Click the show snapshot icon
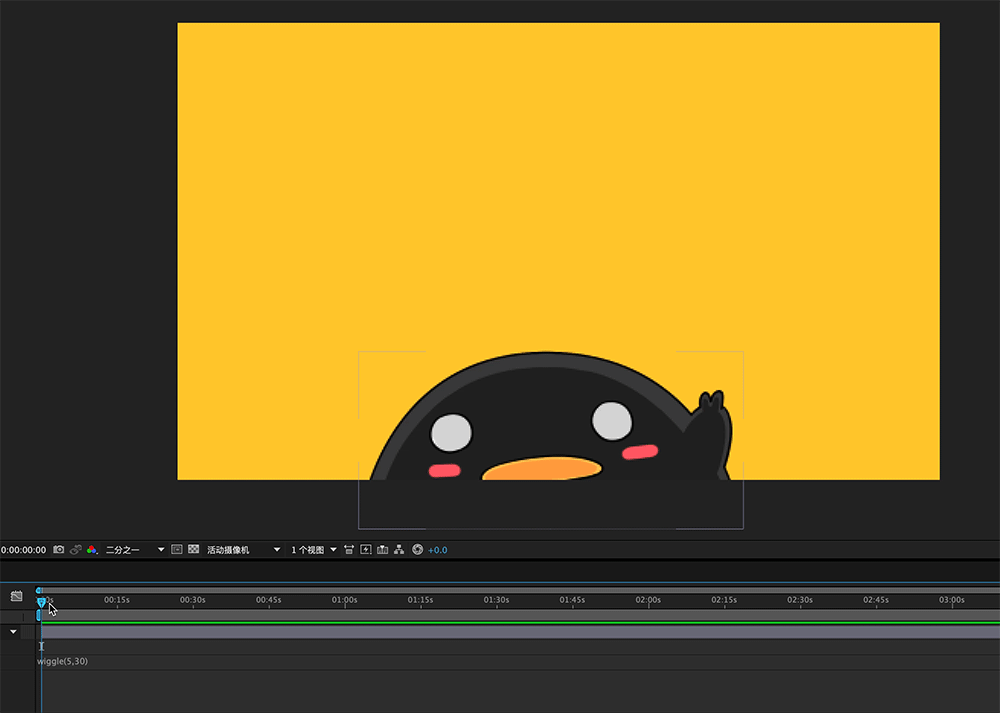 tap(76, 549)
